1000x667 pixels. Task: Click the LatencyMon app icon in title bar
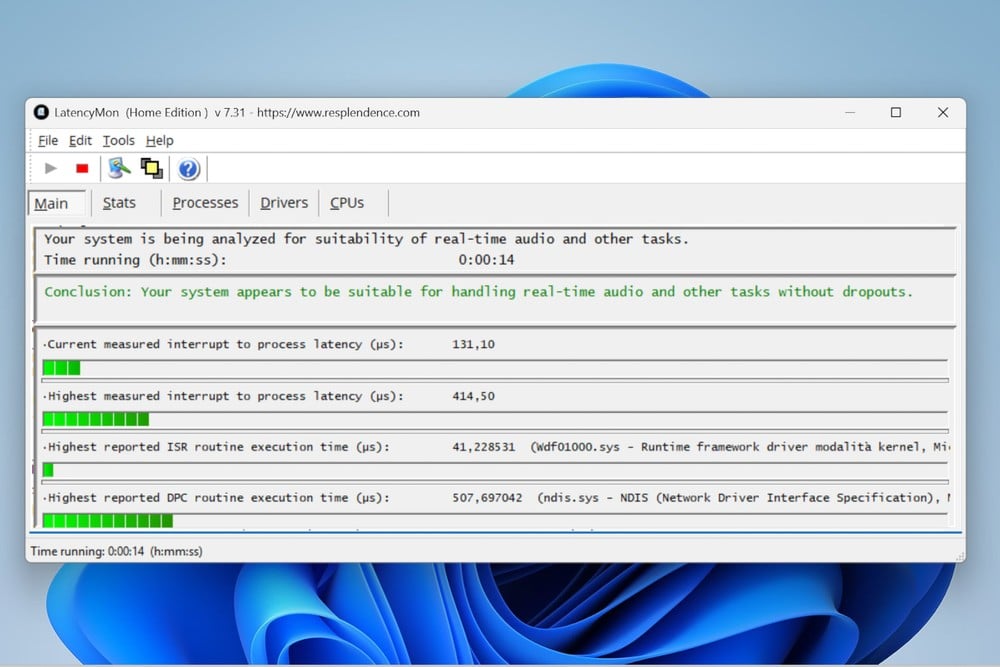[41, 112]
